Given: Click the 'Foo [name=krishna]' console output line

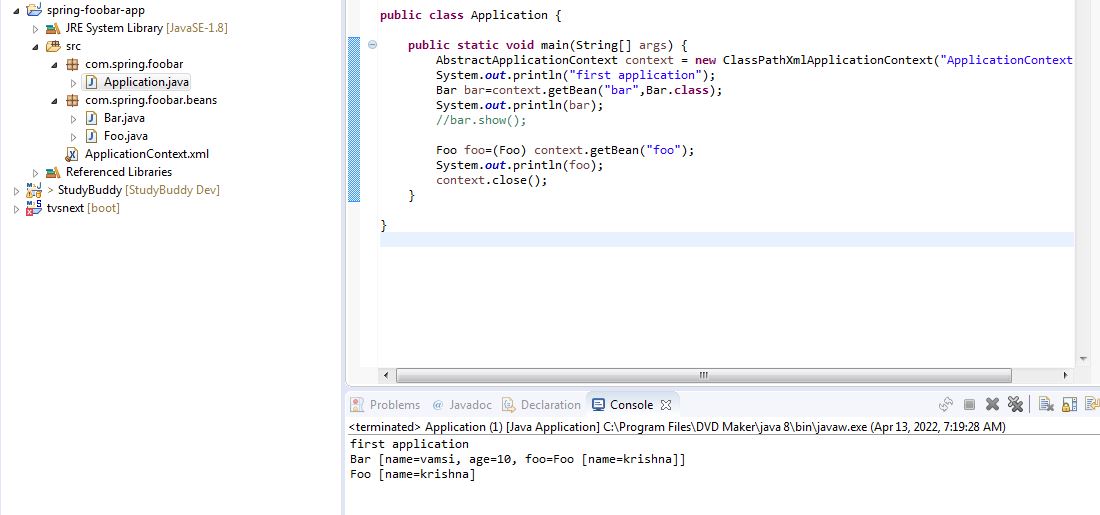Looking at the screenshot, I should click(x=412, y=475).
